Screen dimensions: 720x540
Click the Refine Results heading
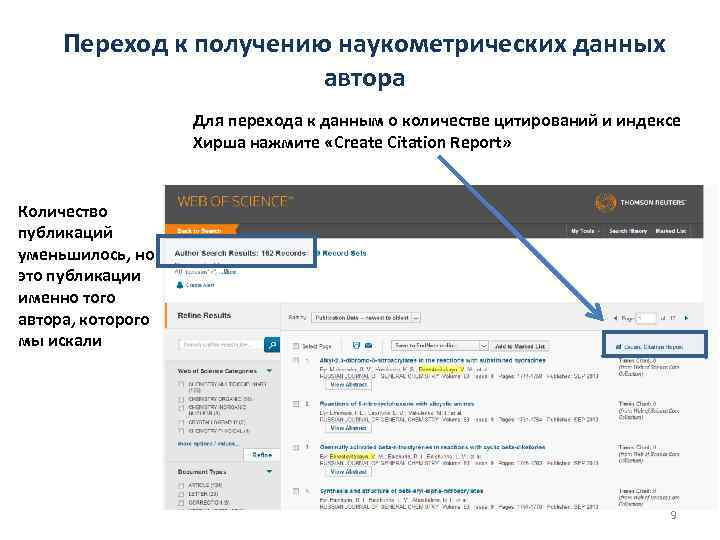coord(204,315)
